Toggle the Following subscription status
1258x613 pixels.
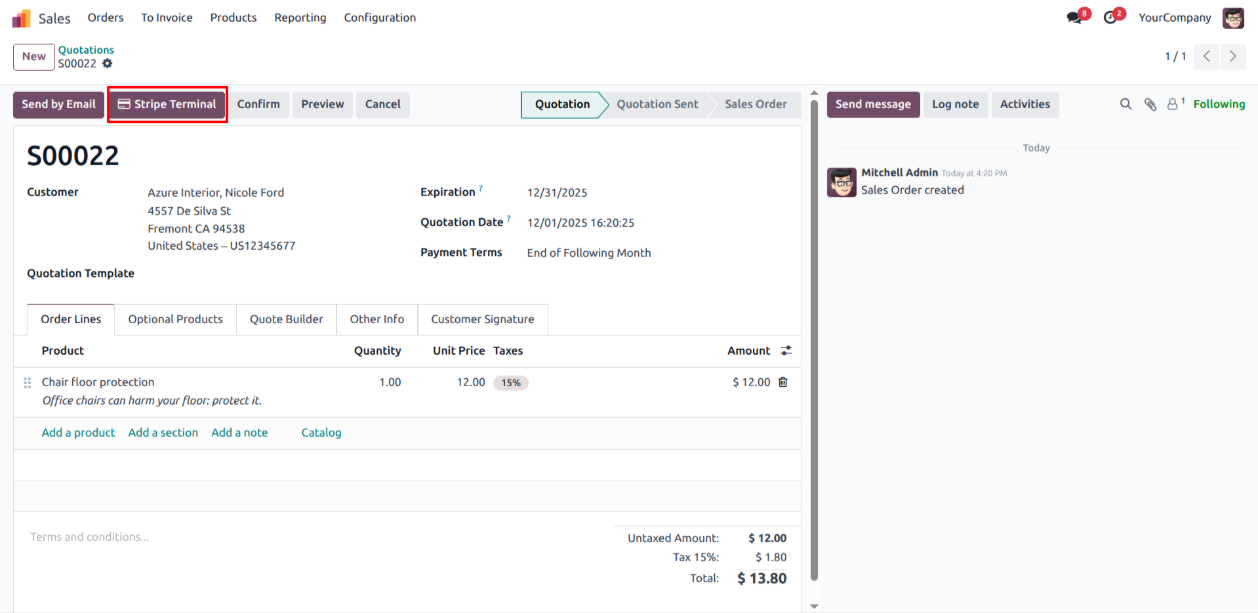(1219, 104)
